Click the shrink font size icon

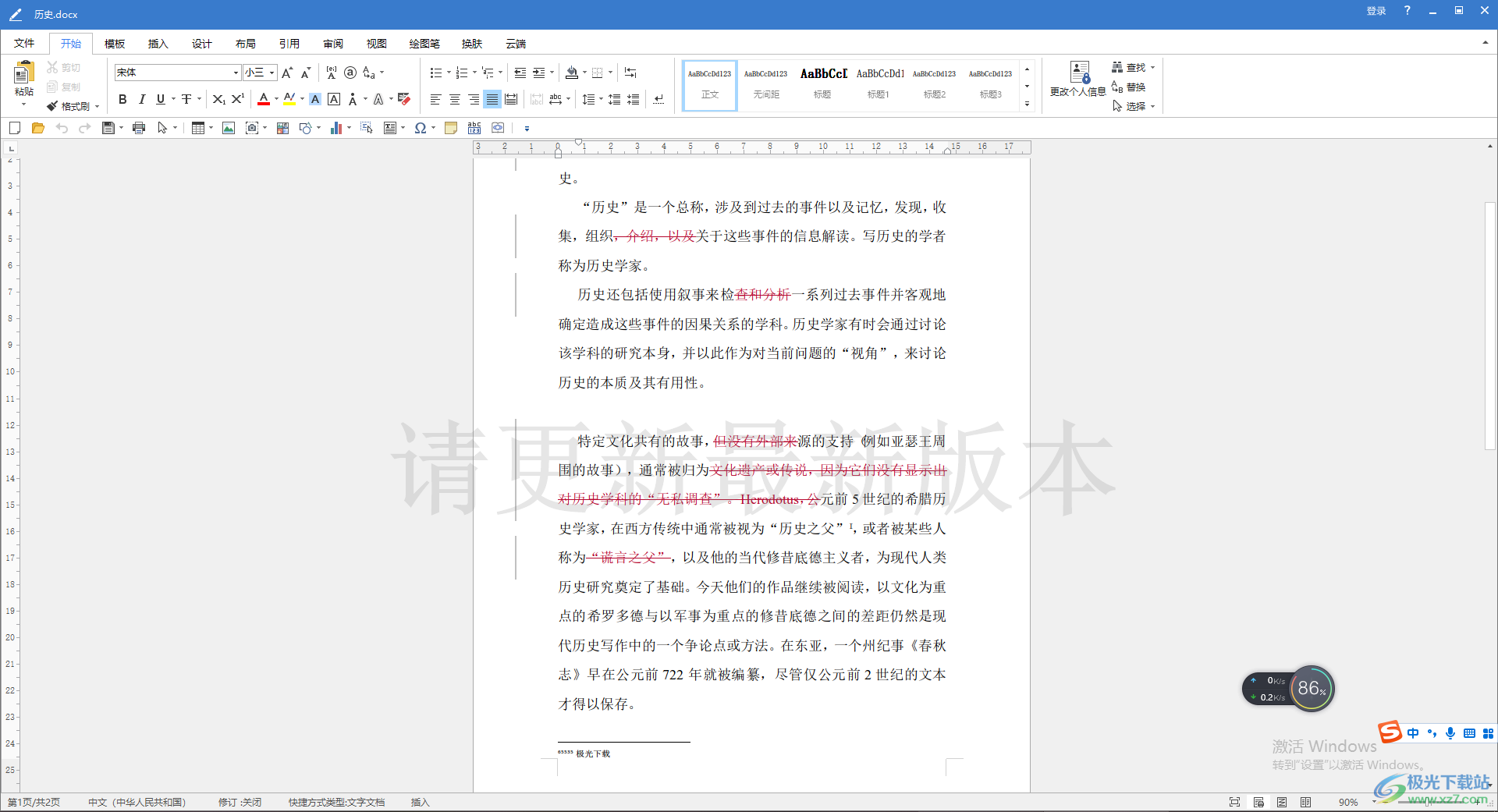click(x=306, y=73)
